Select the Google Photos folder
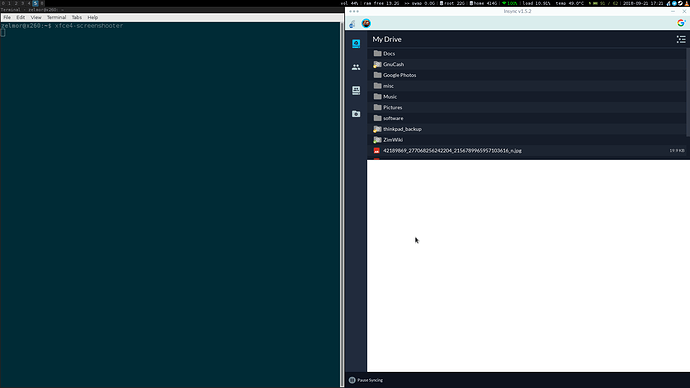690x388 pixels. coord(526,75)
